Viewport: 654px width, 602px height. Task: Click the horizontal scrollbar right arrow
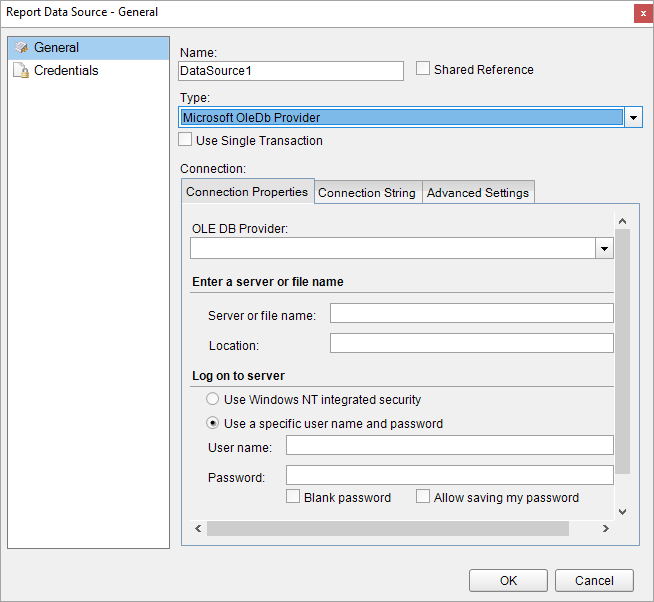pyautogui.click(x=606, y=529)
